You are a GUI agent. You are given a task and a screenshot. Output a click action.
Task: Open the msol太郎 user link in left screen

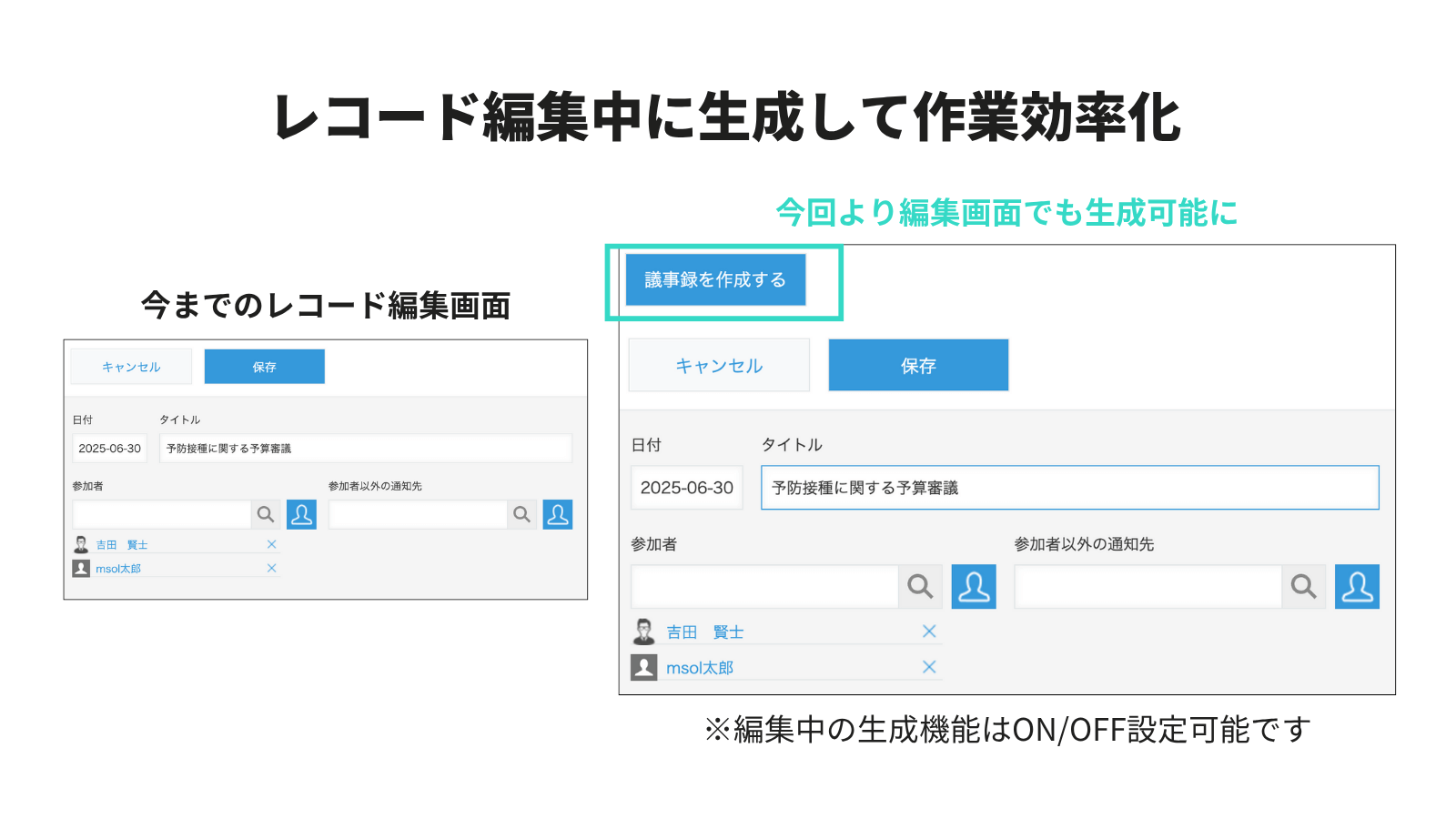click(x=118, y=569)
